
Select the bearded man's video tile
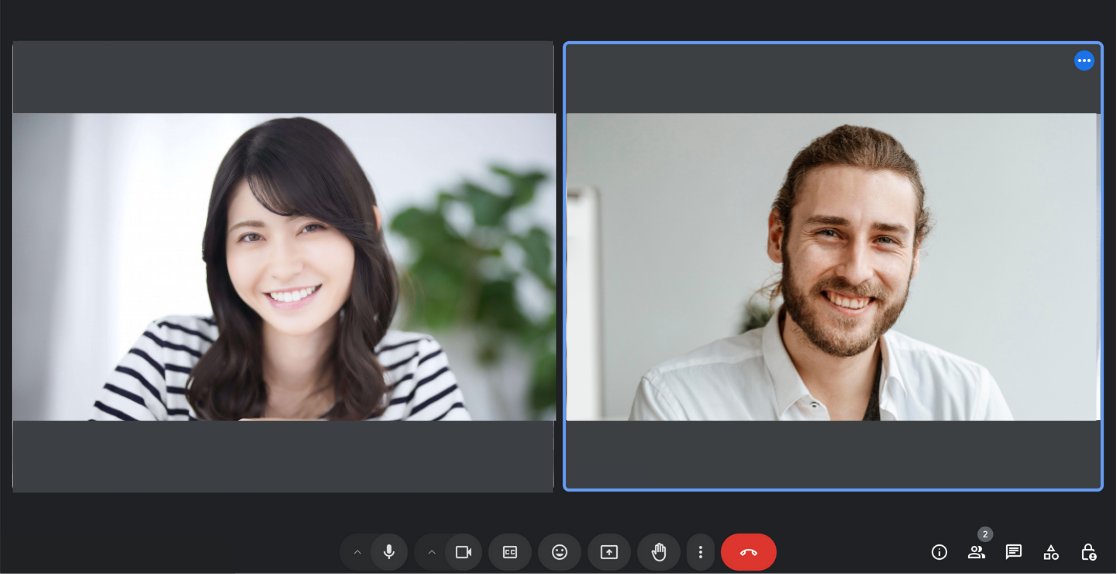[833, 266]
